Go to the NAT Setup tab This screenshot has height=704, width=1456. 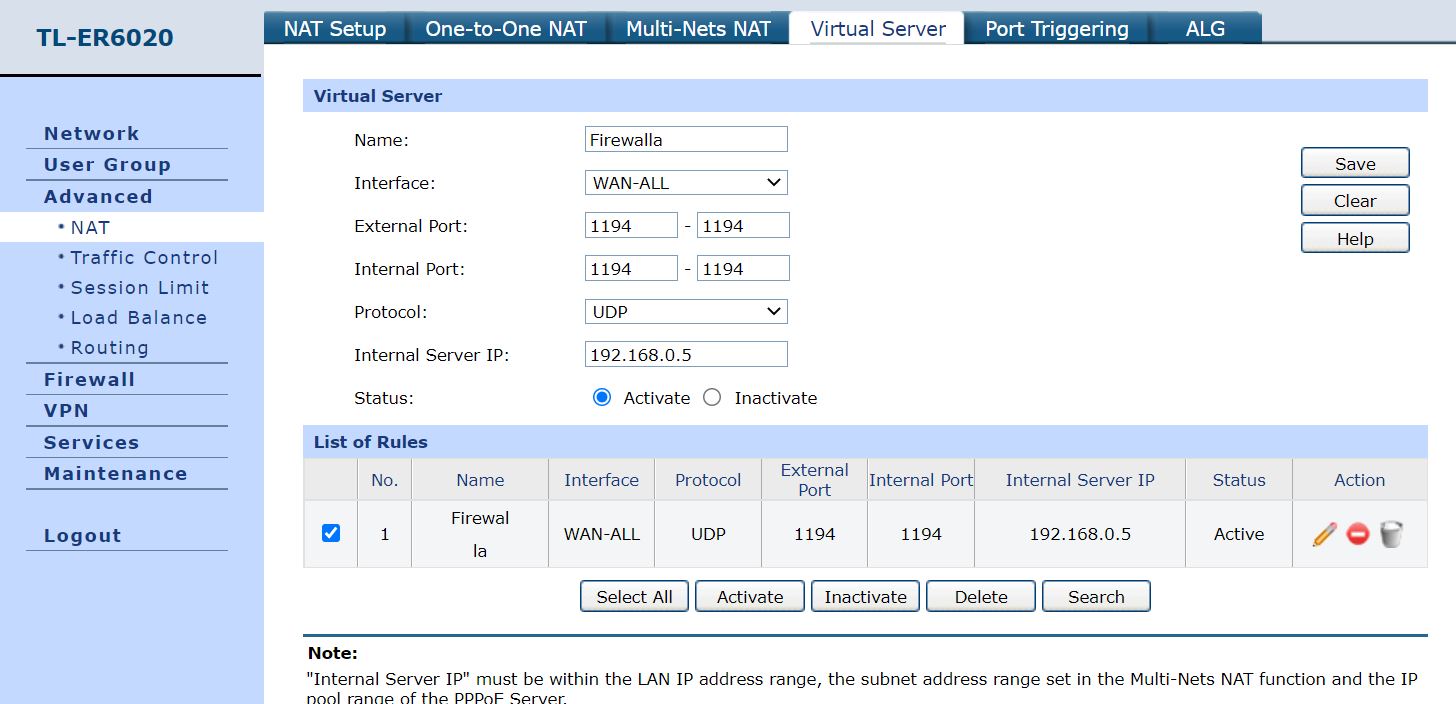tap(335, 29)
